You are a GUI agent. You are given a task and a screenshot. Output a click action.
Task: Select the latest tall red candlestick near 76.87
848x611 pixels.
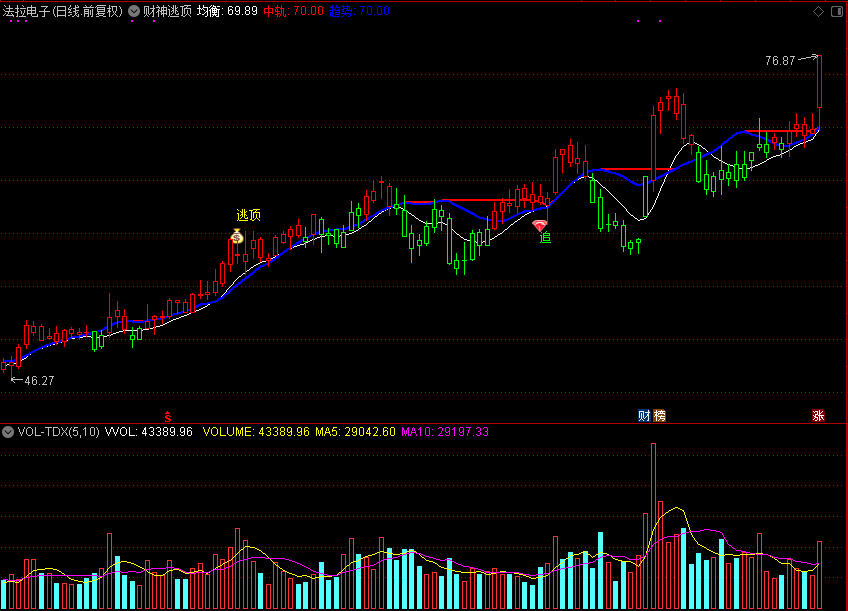(819, 81)
